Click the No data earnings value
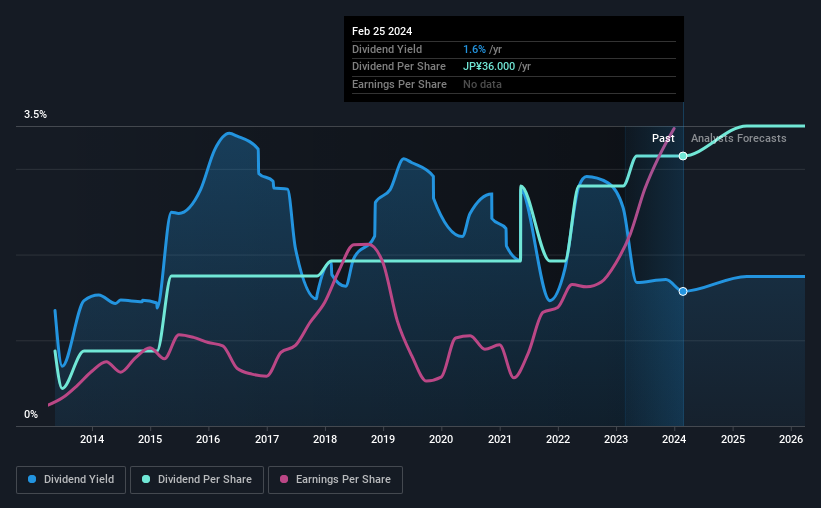821x508 pixels. (x=482, y=84)
